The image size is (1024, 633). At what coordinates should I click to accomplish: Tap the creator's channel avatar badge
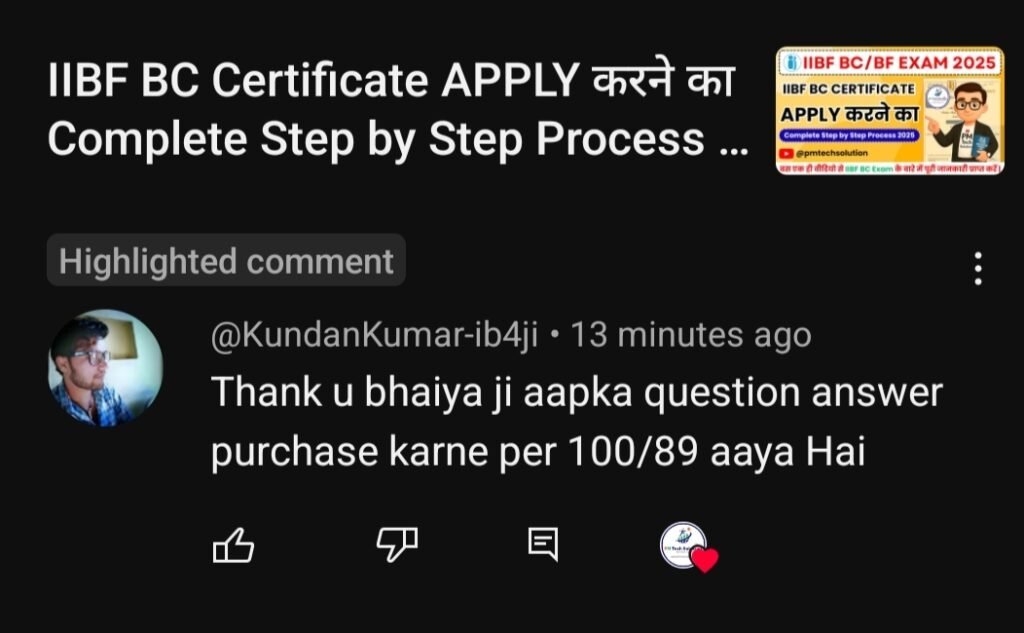coord(683,545)
